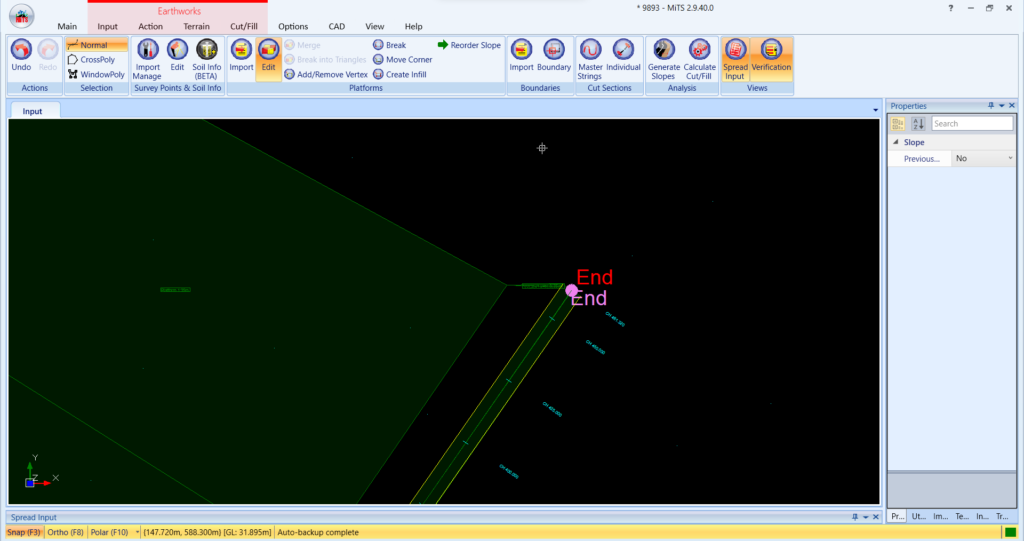Open Spread Input panel options arrow
1024x541 pixels.
tap(865, 517)
